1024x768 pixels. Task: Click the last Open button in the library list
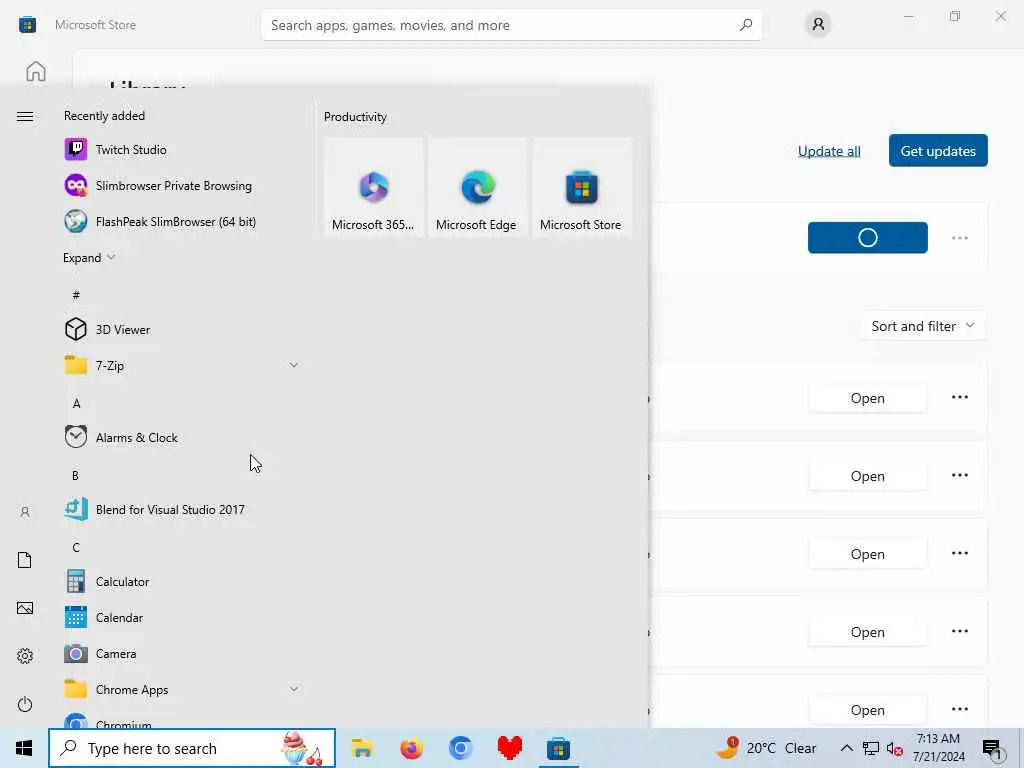tap(867, 710)
